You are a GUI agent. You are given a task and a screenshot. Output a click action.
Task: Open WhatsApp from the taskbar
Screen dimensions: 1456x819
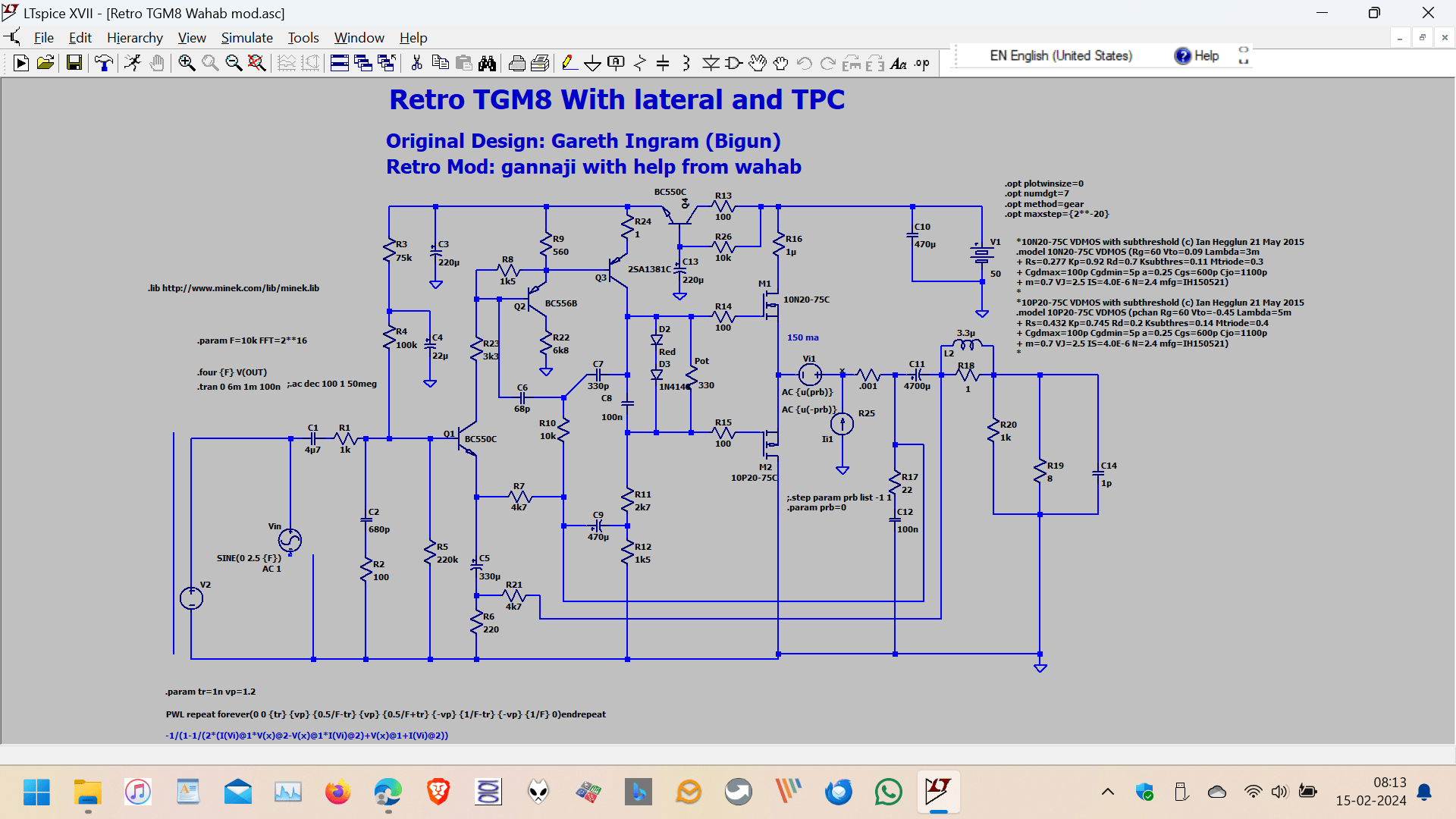click(x=888, y=792)
